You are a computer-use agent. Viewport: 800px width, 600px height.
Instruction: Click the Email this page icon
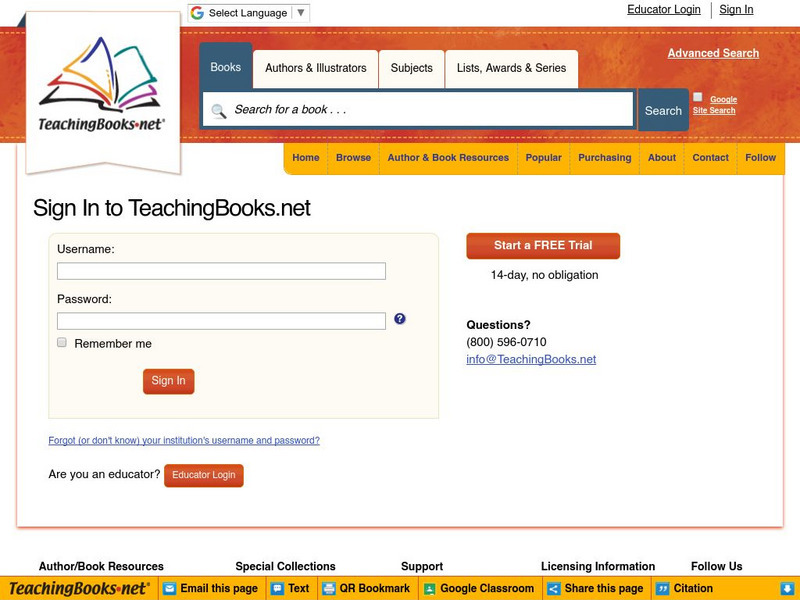[x=171, y=588]
